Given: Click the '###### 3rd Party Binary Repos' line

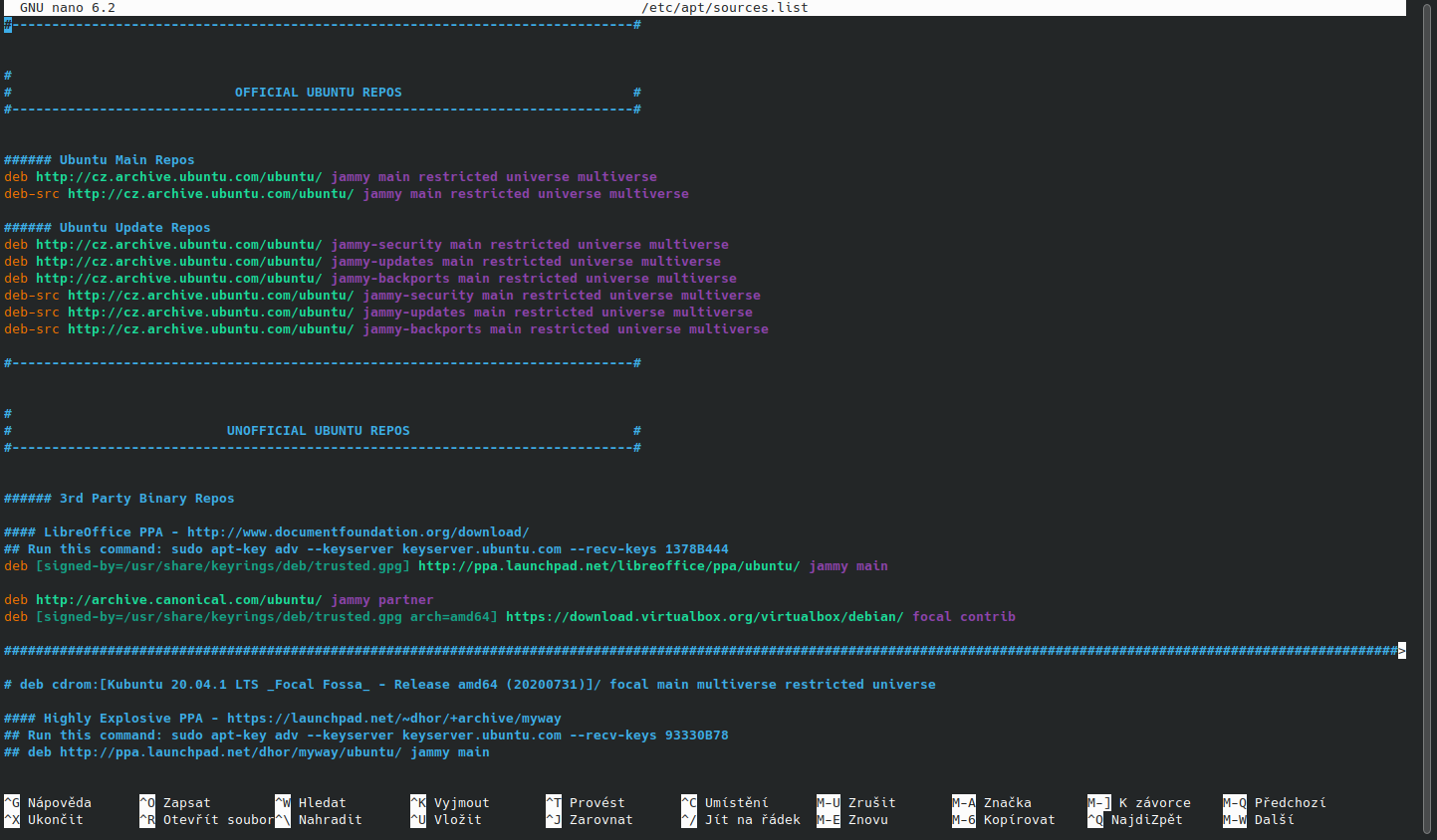Looking at the screenshot, I should coord(120,499).
